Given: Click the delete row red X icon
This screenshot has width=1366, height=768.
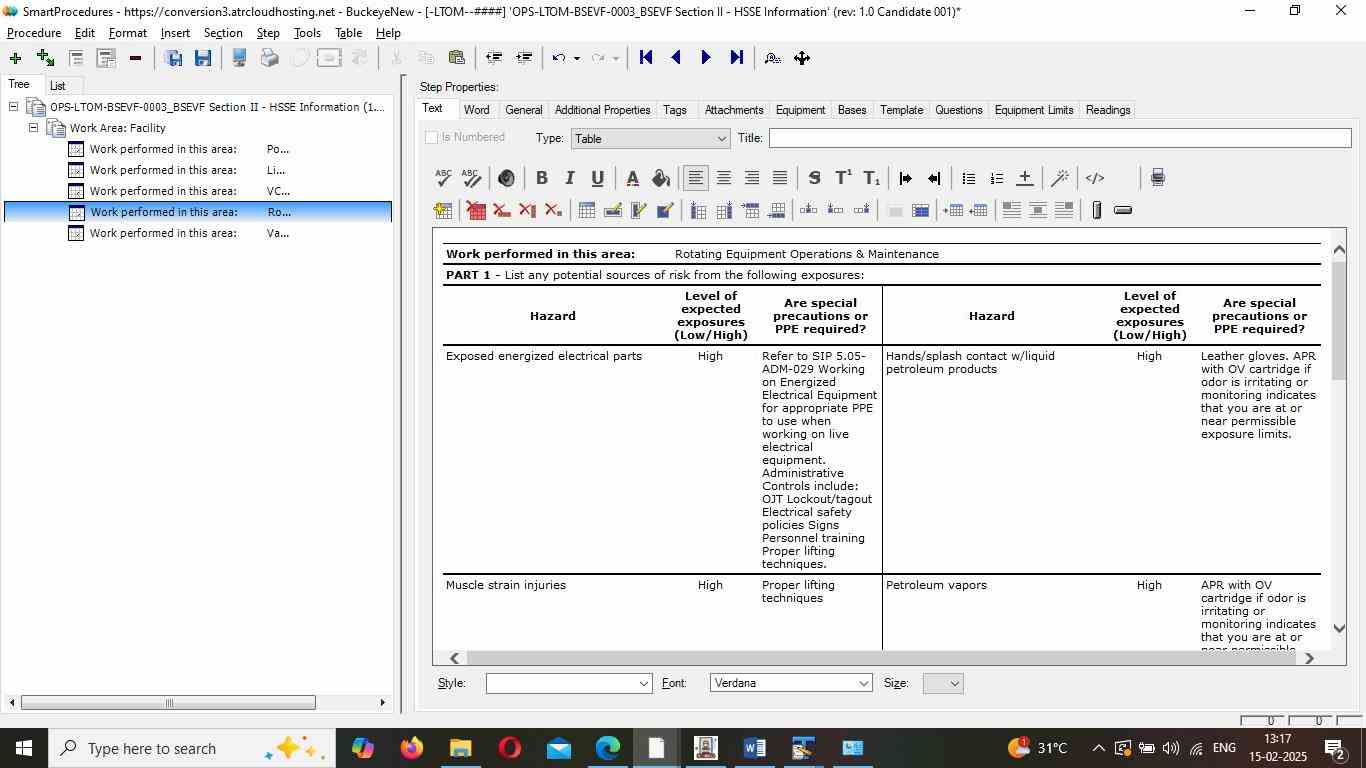Looking at the screenshot, I should [x=501, y=210].
